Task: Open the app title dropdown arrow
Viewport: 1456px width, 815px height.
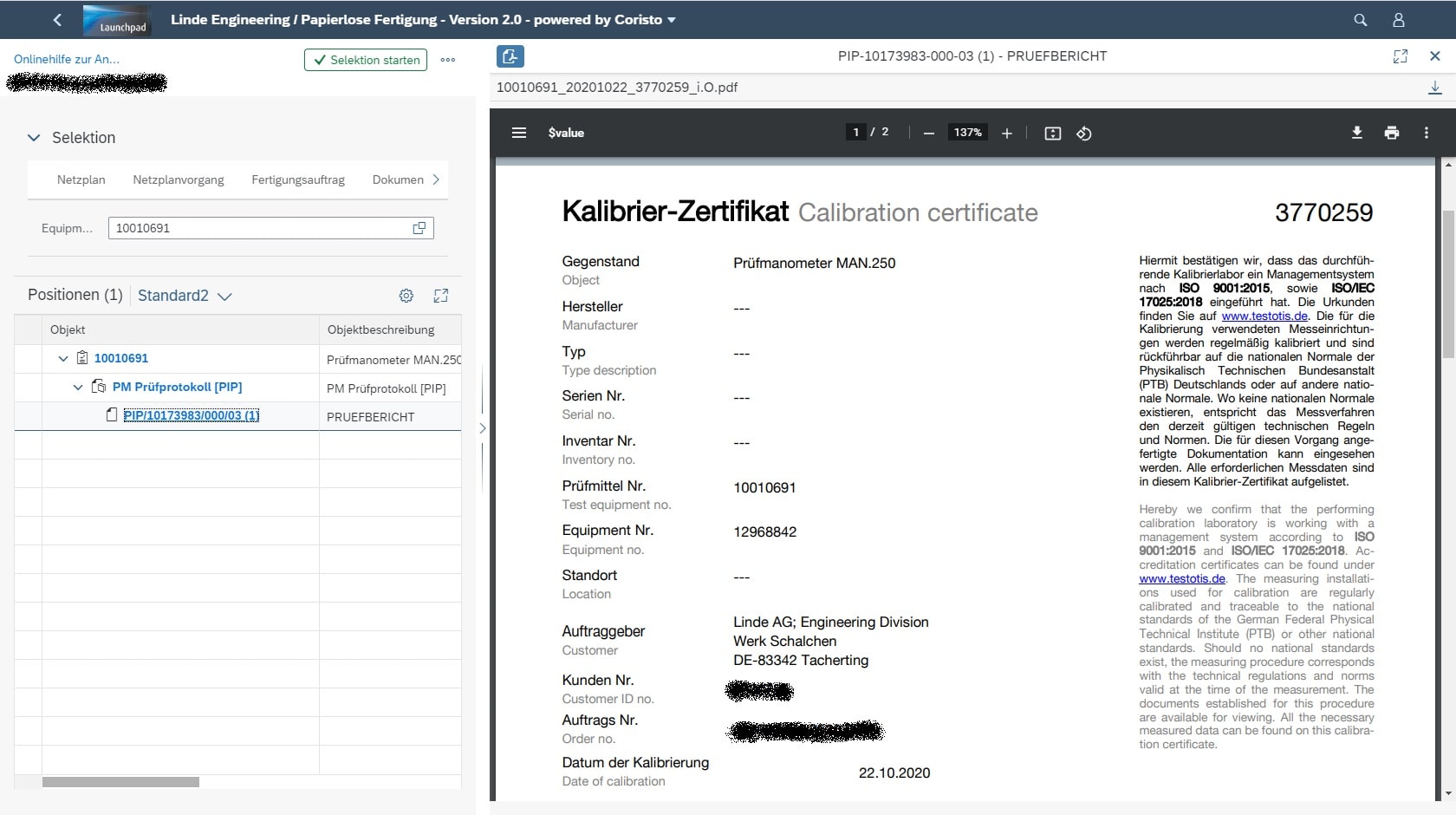Action: pyautogui.click(x=672, y=20)
